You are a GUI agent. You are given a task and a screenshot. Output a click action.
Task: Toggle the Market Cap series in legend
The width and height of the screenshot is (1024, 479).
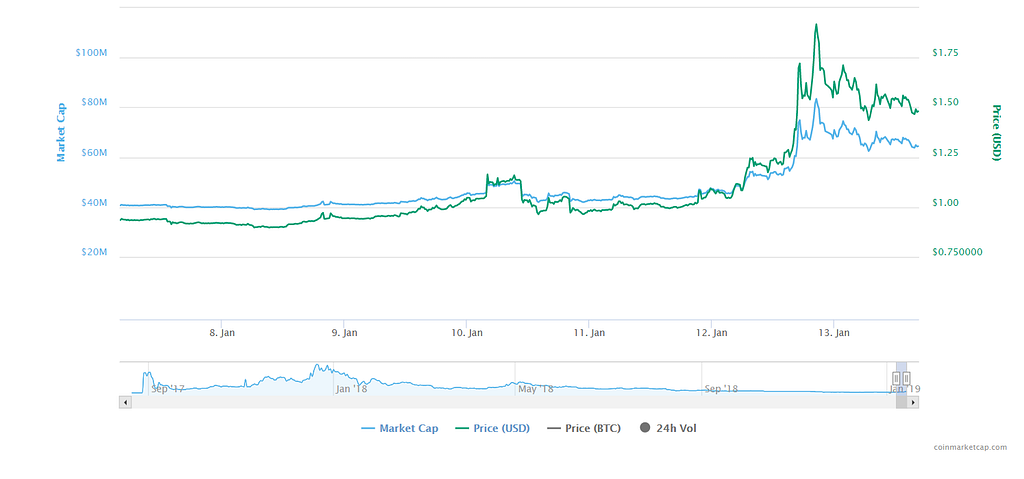400,429
